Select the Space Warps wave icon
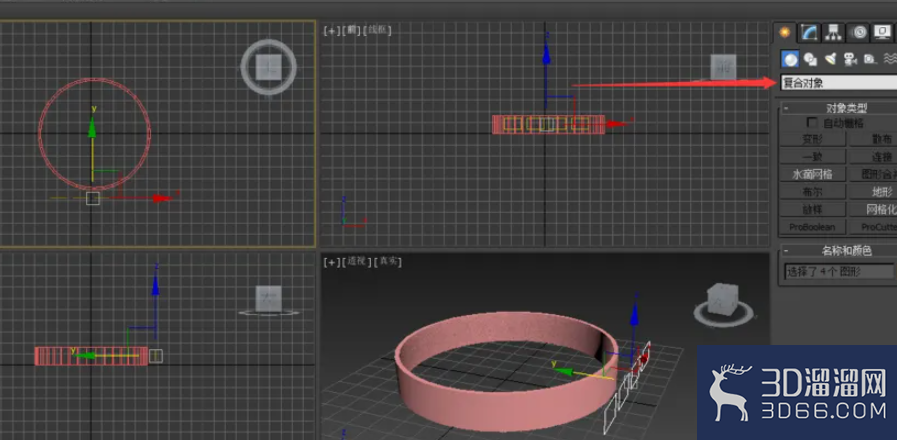Viewport: 897px width, 440px height. tap(890, 58)
